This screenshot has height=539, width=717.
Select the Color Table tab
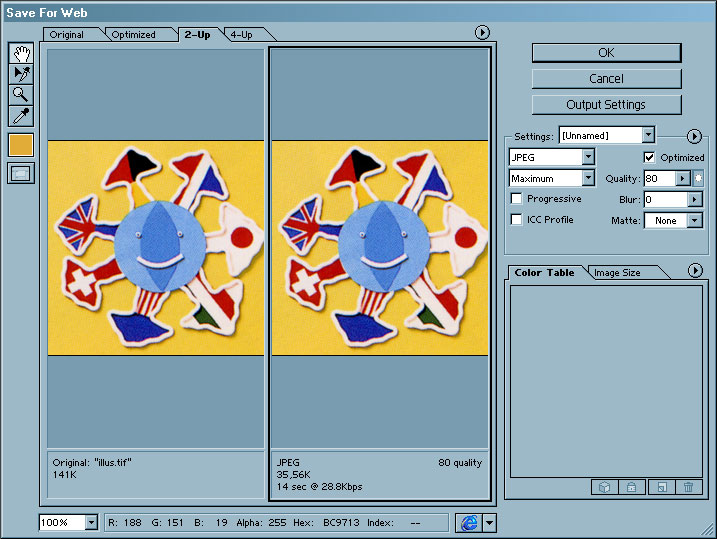point(544,272)
